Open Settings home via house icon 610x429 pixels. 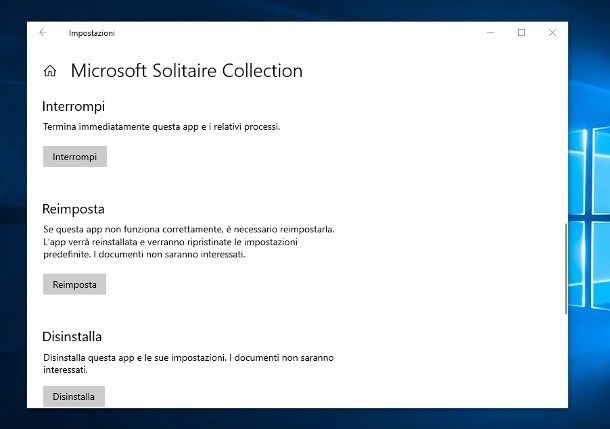tap(50, 71)
